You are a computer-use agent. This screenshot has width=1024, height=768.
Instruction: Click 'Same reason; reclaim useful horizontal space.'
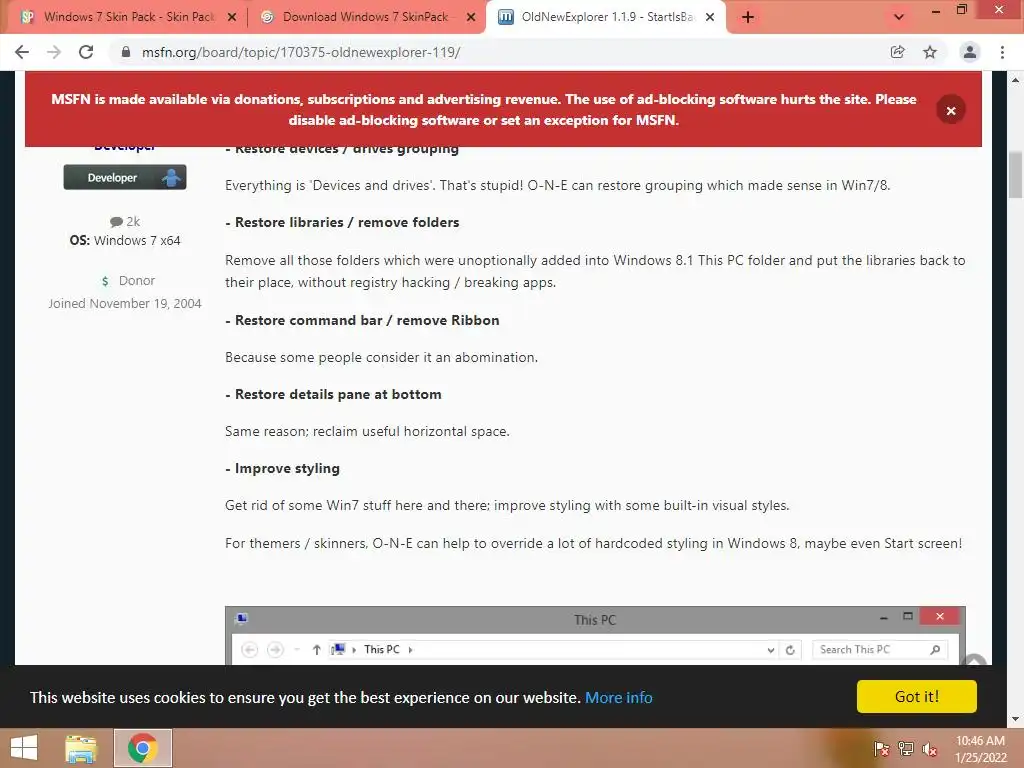click(367, 432)
